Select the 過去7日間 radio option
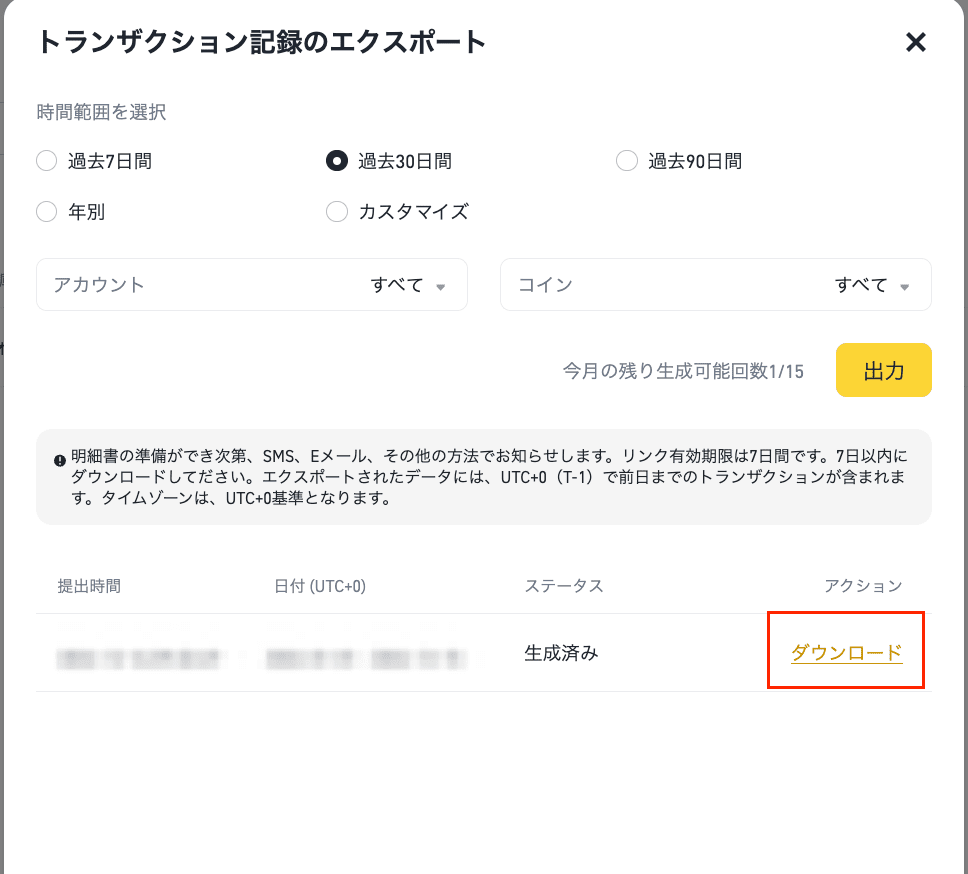 [x=47, y=161]
